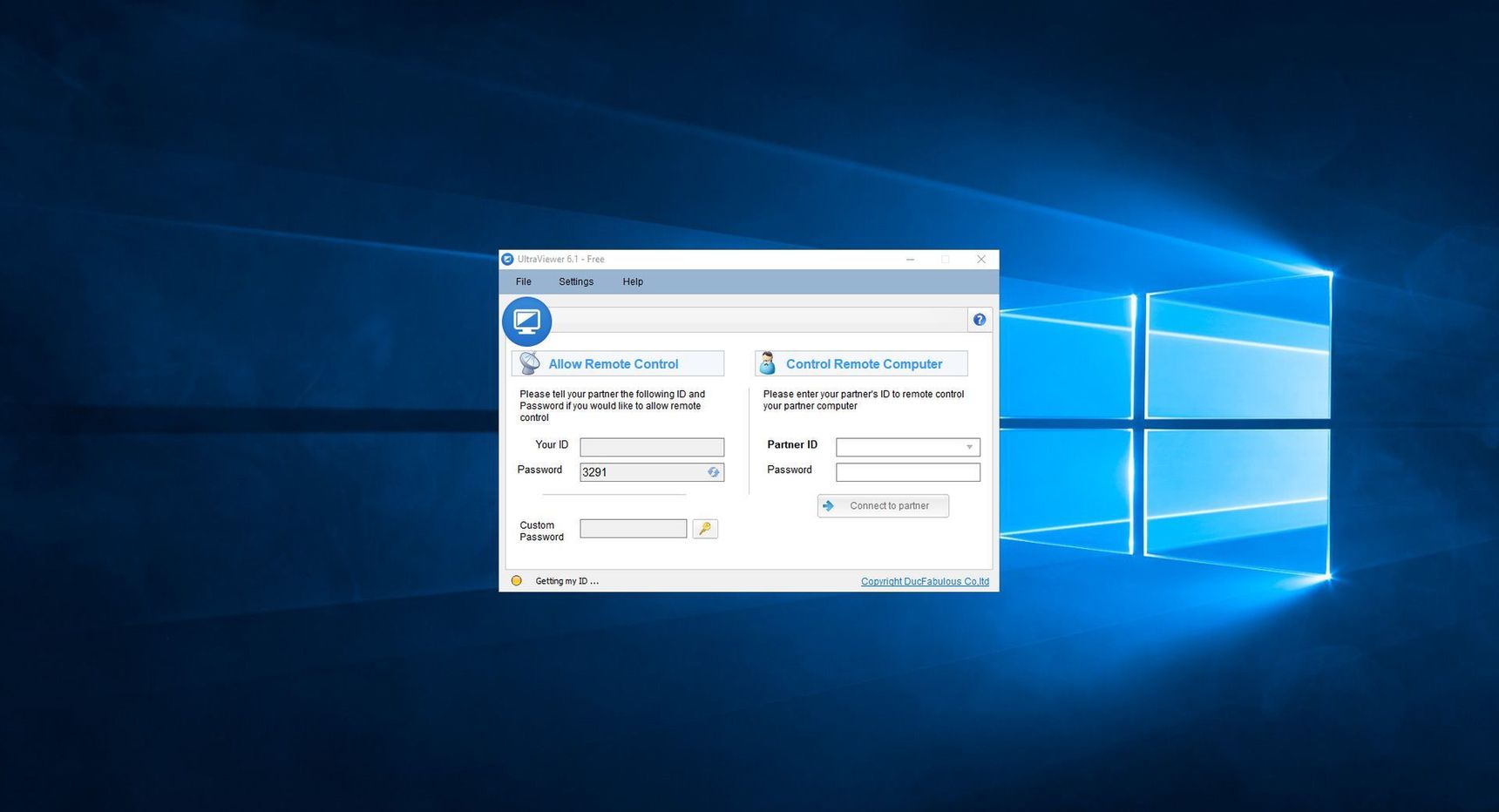
Task: Click the key icon beside Custom Password
Action: point(705,528)
